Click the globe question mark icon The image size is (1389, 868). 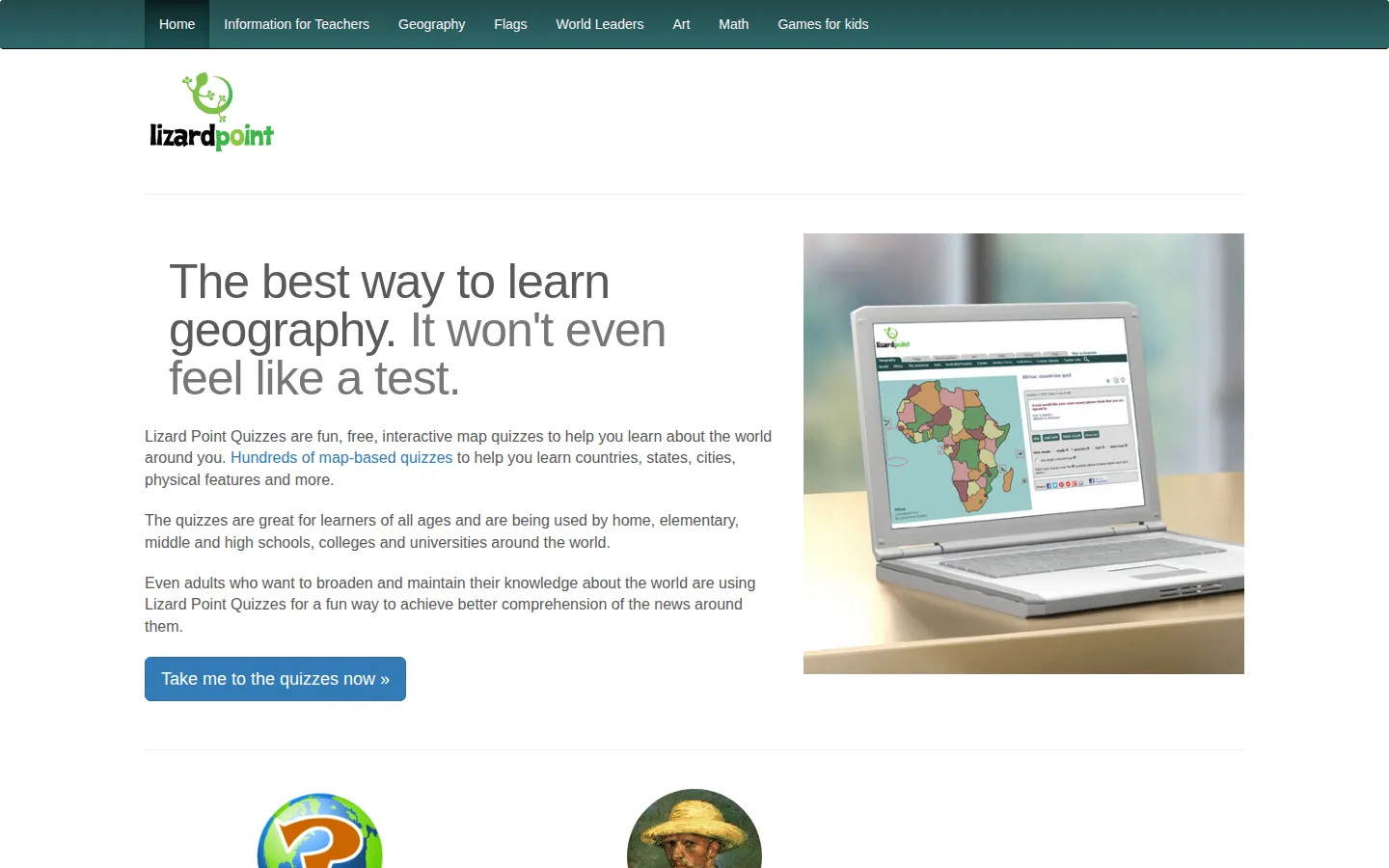point(320,830)
